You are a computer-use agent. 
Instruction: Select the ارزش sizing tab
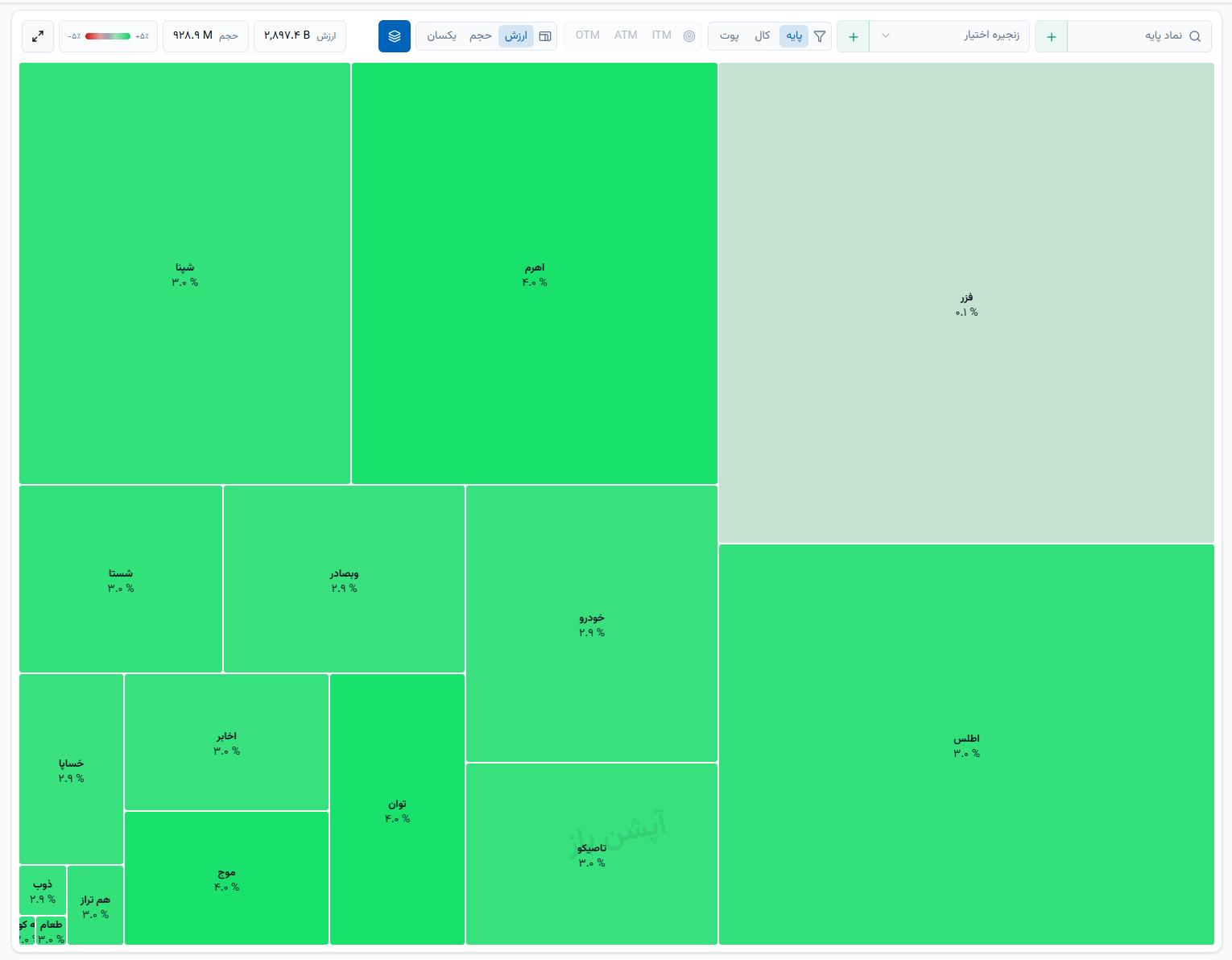coord(516,36)
